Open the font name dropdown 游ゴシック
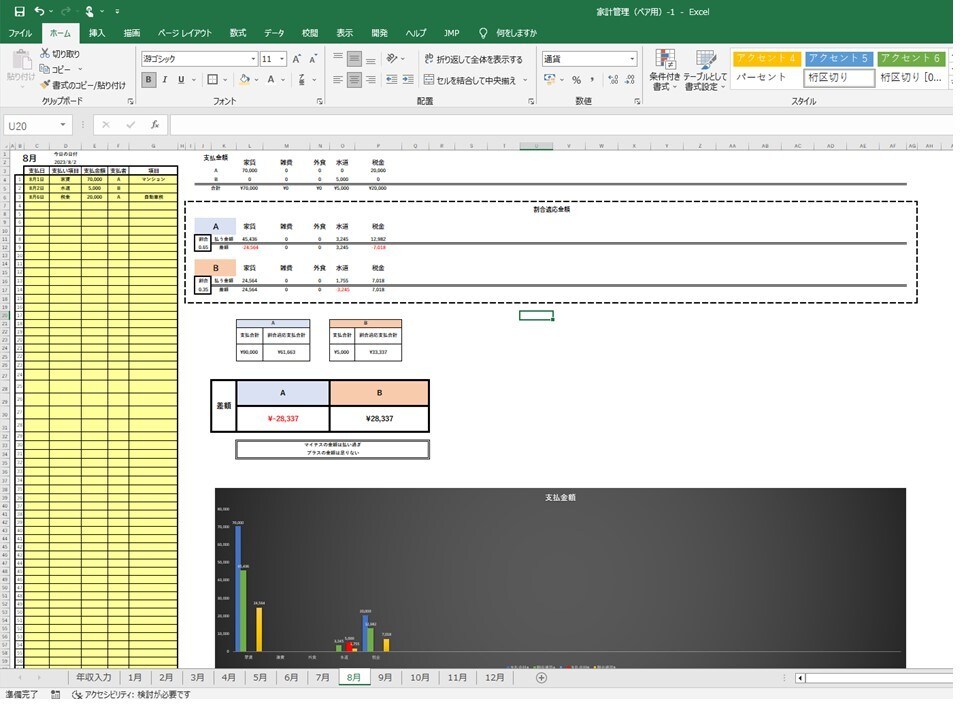 [x=253, y=59]
